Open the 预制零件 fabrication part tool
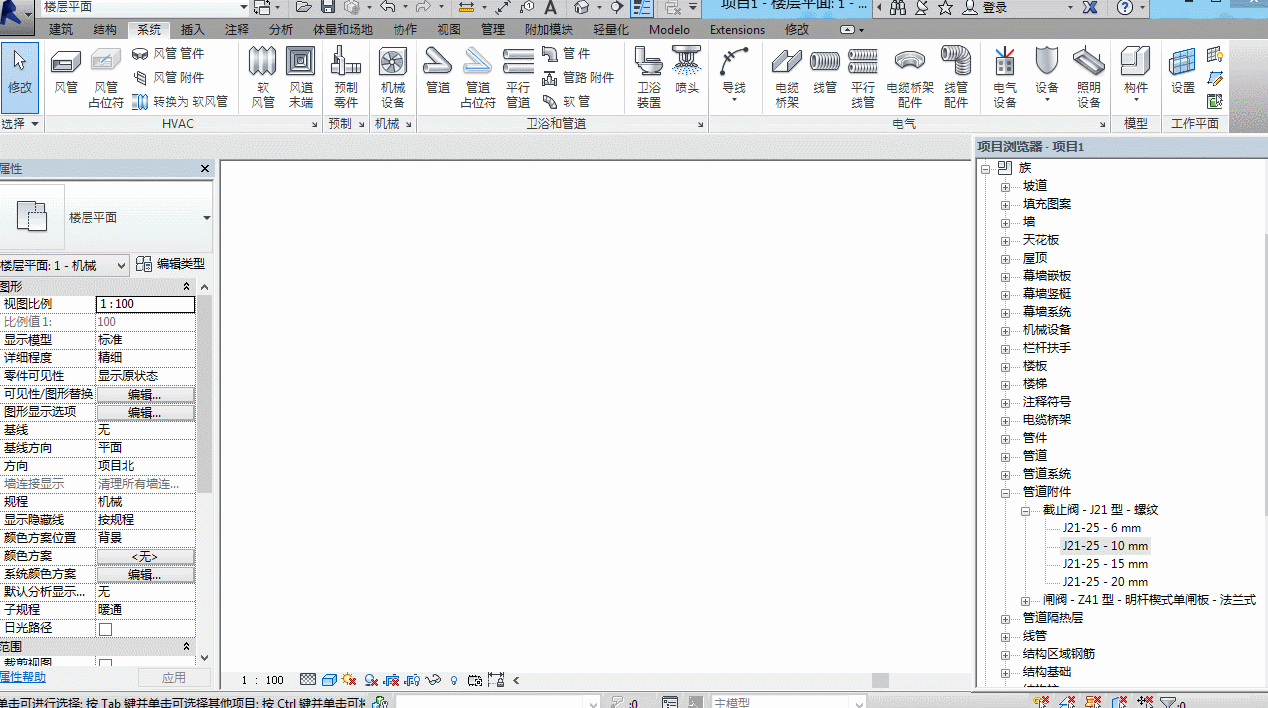Viewport: 1268px width, 708px height. [346, 77]
